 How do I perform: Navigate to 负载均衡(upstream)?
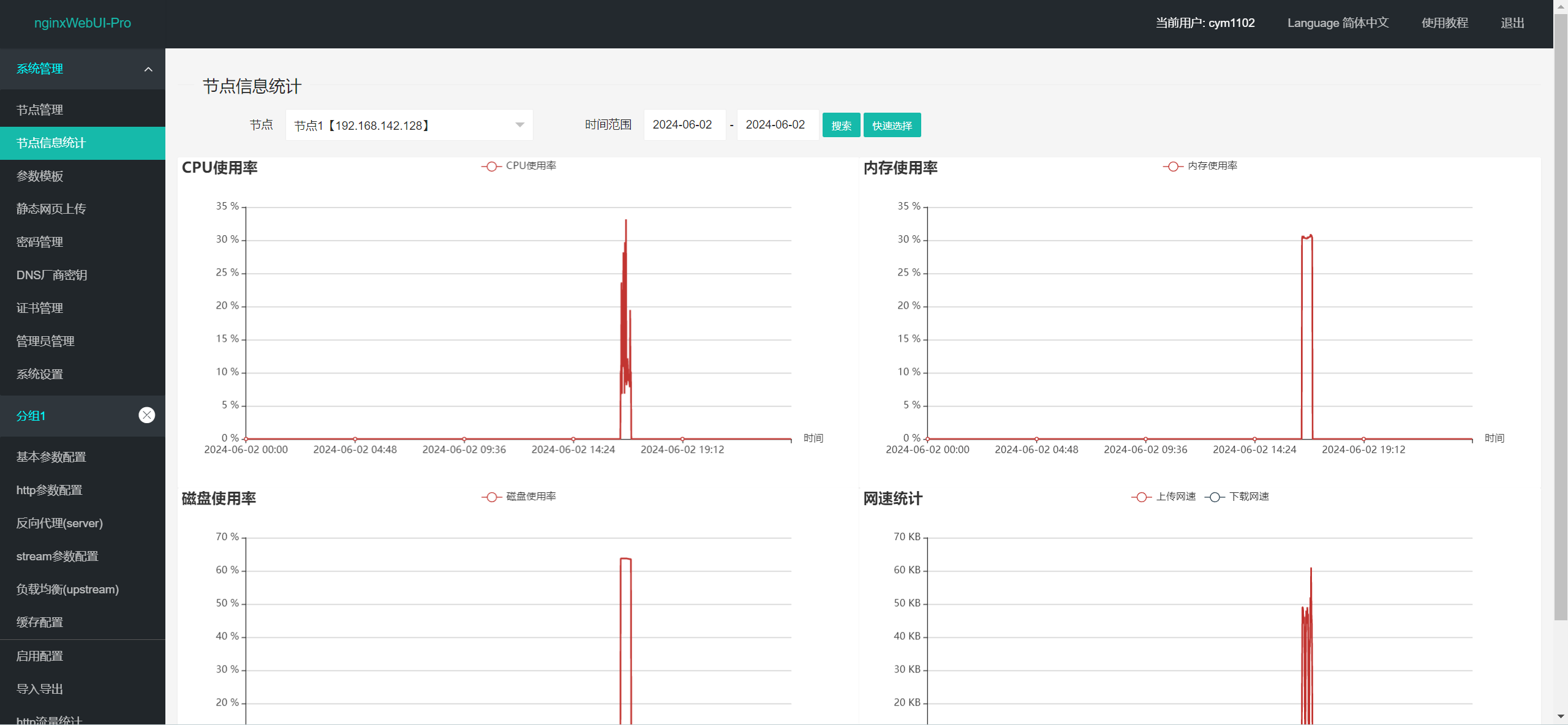pos(83,589)
